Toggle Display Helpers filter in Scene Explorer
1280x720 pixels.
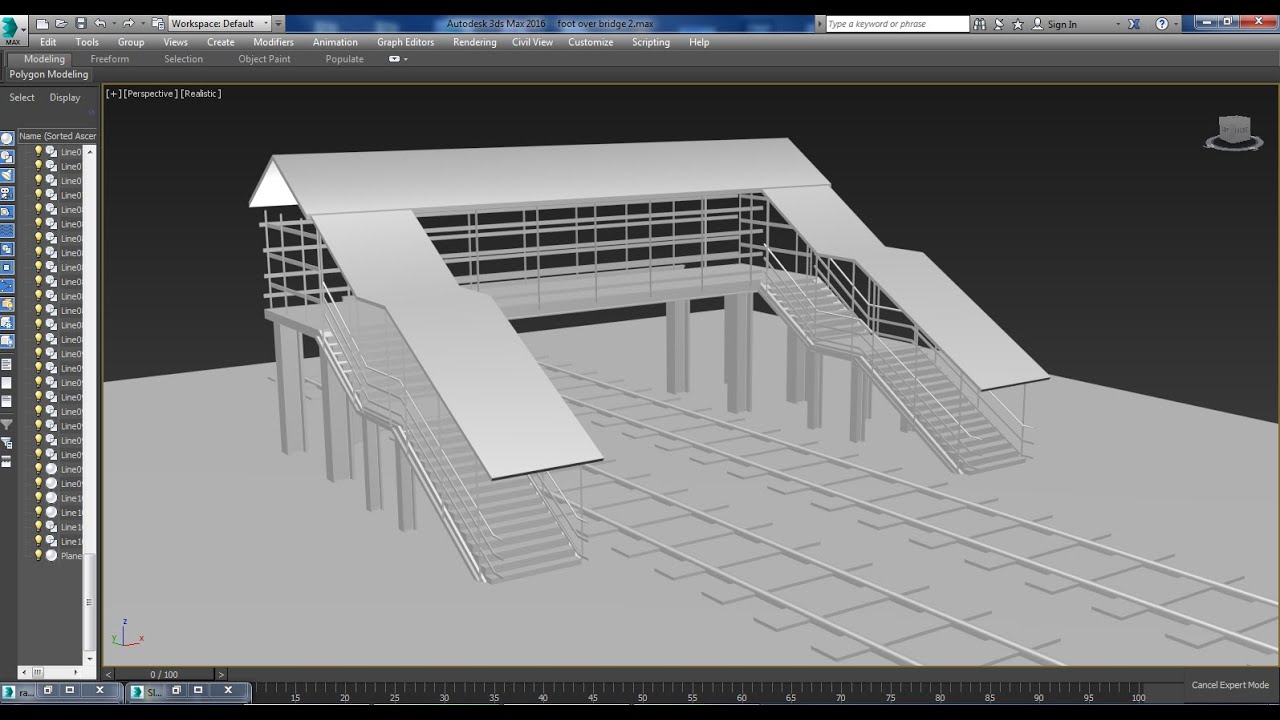pos(7,212)
